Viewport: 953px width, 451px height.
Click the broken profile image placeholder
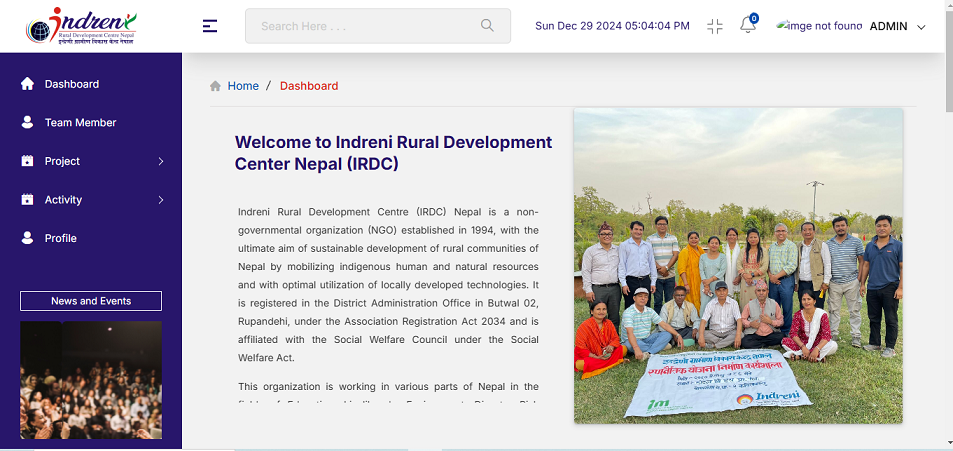click(x=819, y=26)
